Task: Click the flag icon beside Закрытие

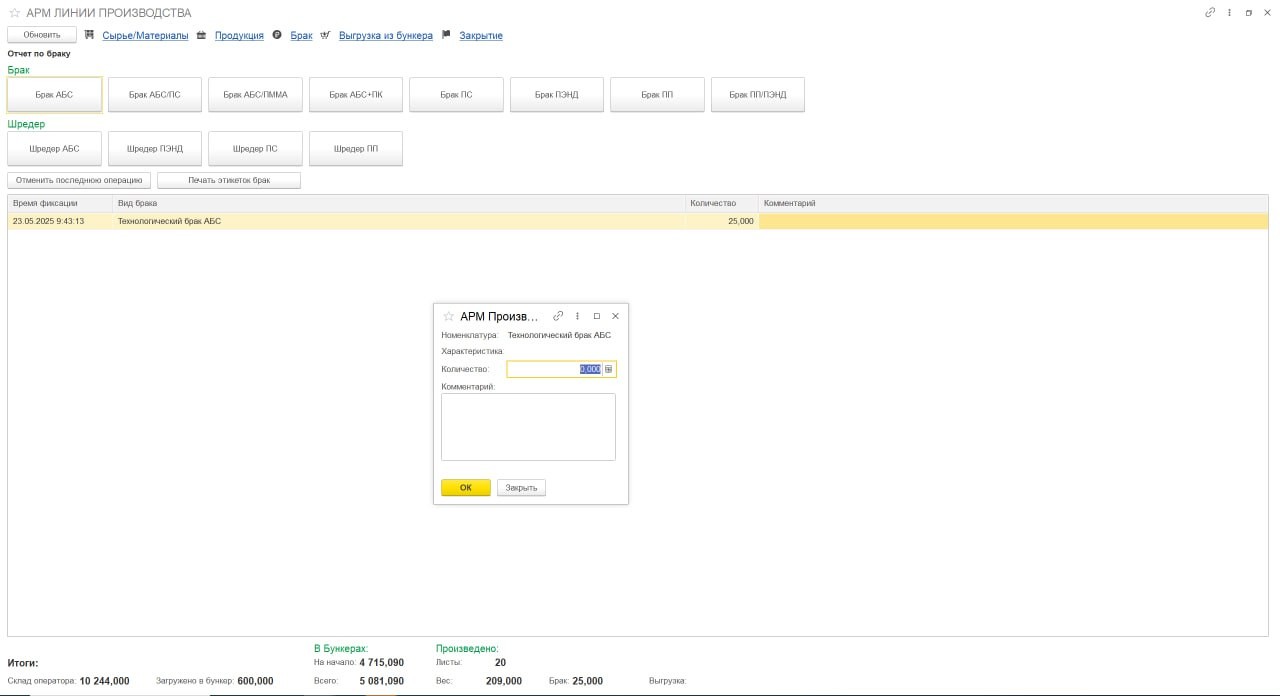Action: [x=446, y=35]
